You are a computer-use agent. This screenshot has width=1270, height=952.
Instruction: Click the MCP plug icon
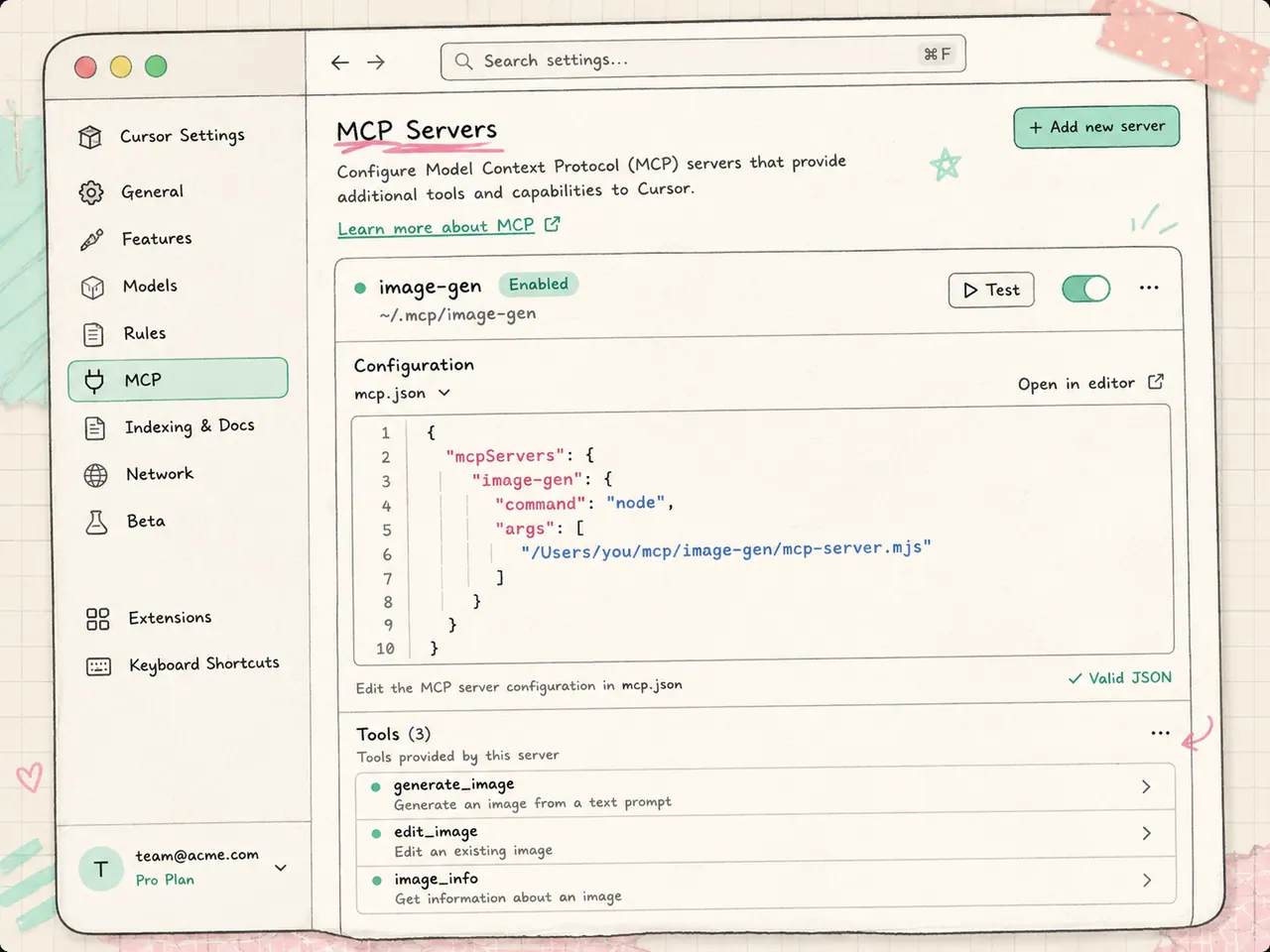pos(94,381)
